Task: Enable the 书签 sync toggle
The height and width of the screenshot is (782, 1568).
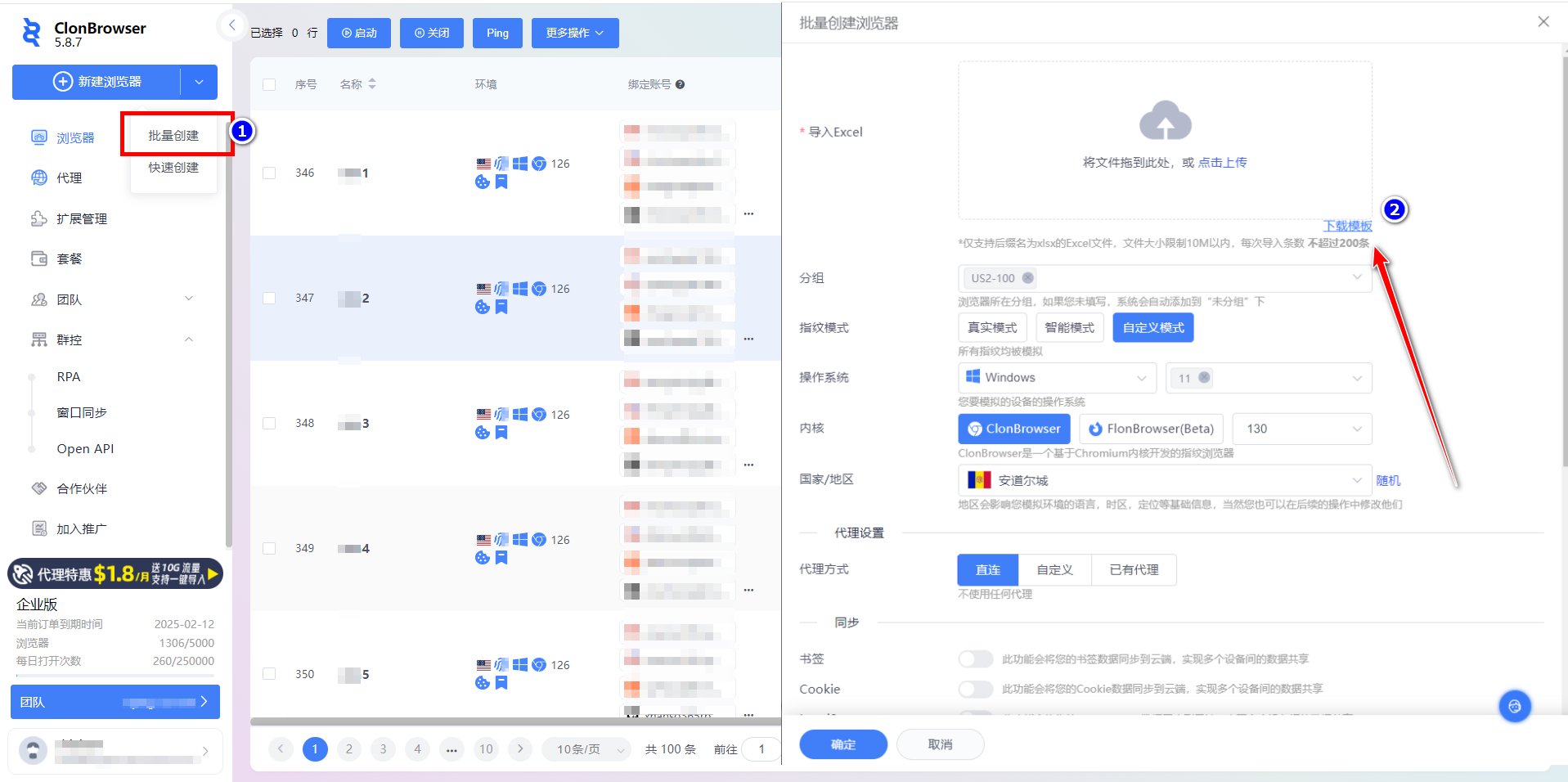Action: 975,659
